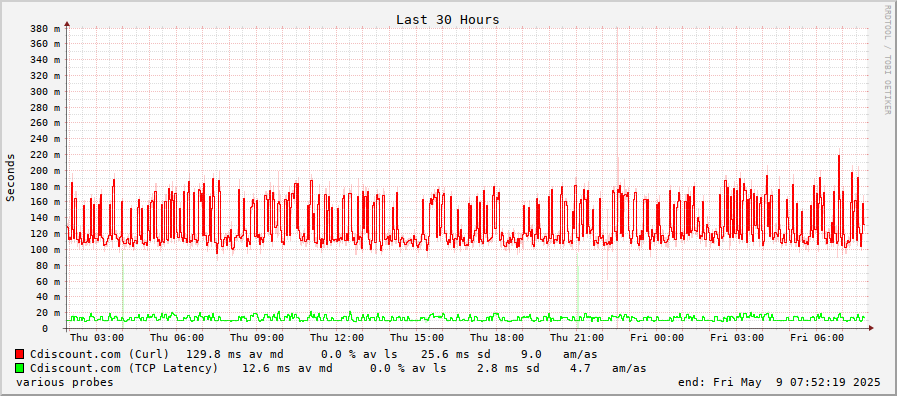Click the 'Cdiscount.com (Curl)' legend label
The image size is (897, 396).
tap(100, 354)
